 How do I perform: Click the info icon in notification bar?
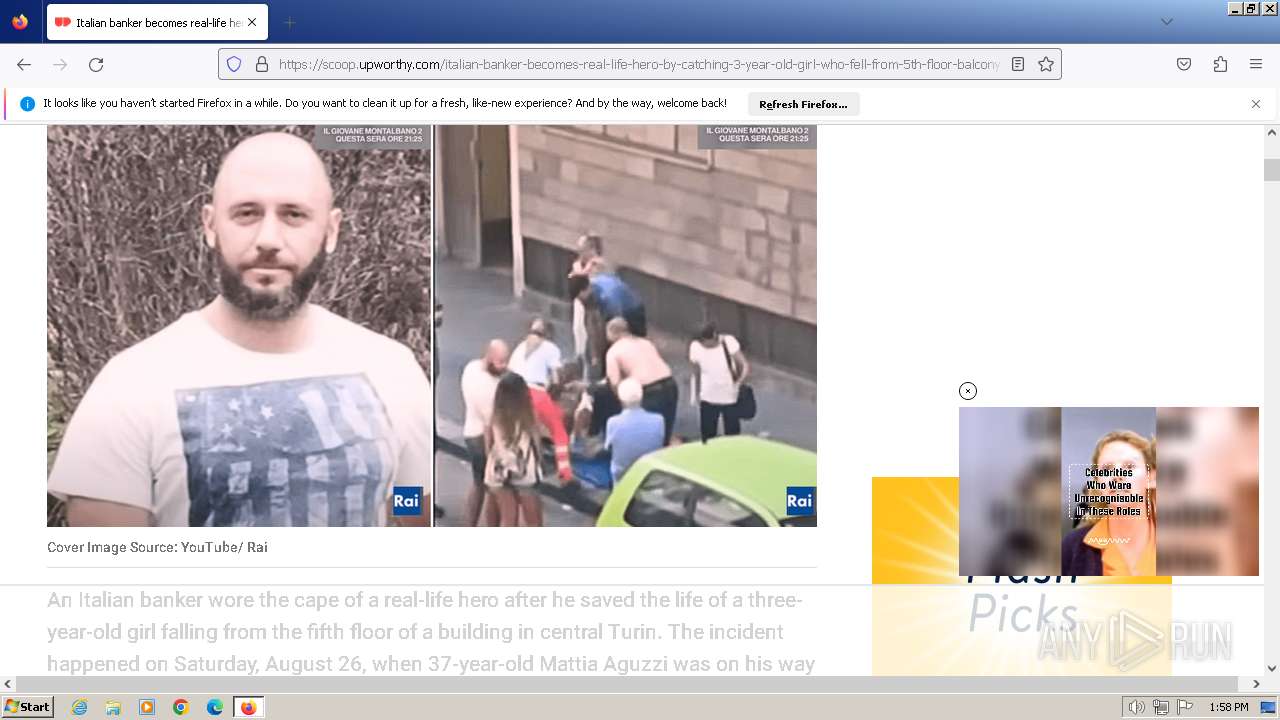[x=27, y=104]
